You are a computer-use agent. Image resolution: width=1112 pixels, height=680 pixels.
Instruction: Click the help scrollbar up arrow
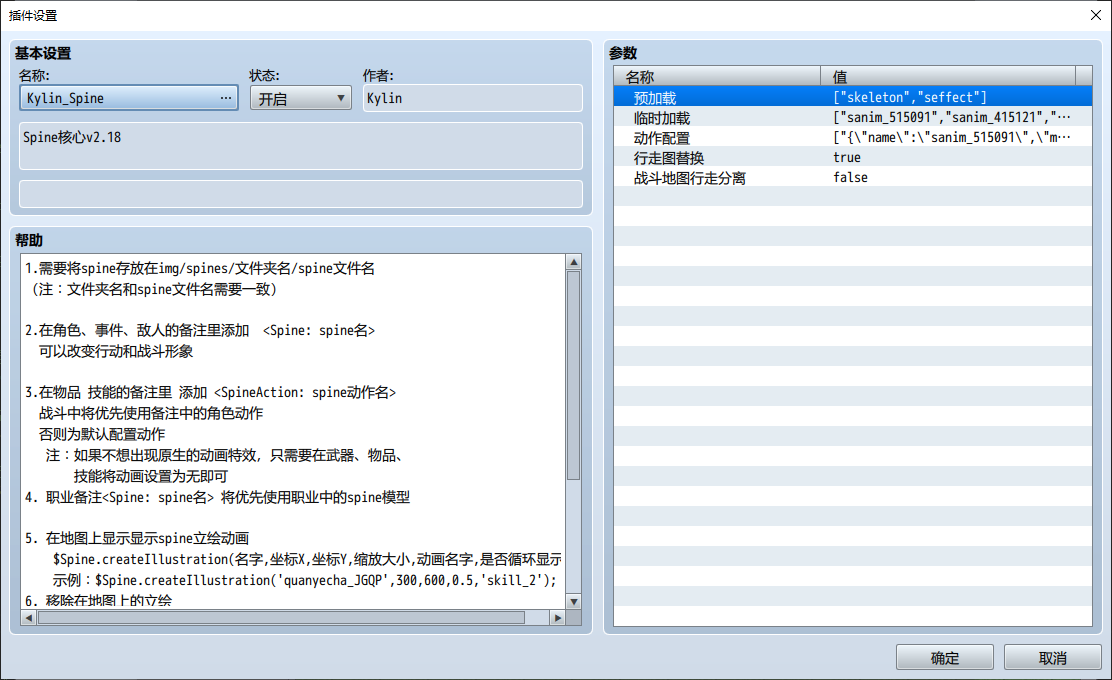[574, 262]
